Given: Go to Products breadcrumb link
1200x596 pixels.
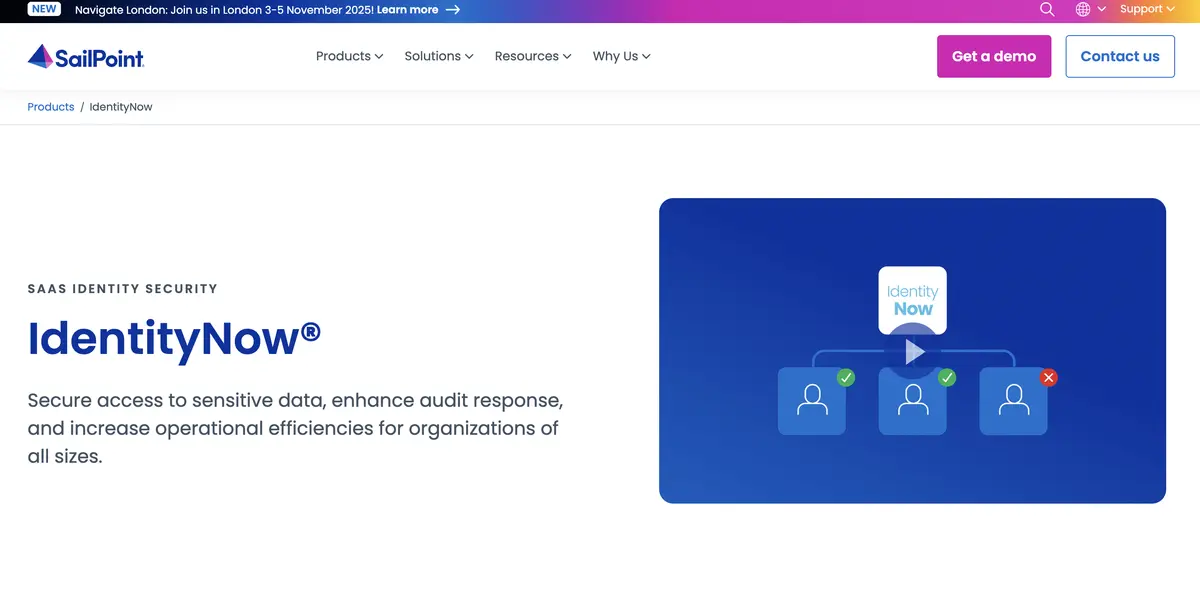Looking at the screenshot, I should click(x=51, y=107).
